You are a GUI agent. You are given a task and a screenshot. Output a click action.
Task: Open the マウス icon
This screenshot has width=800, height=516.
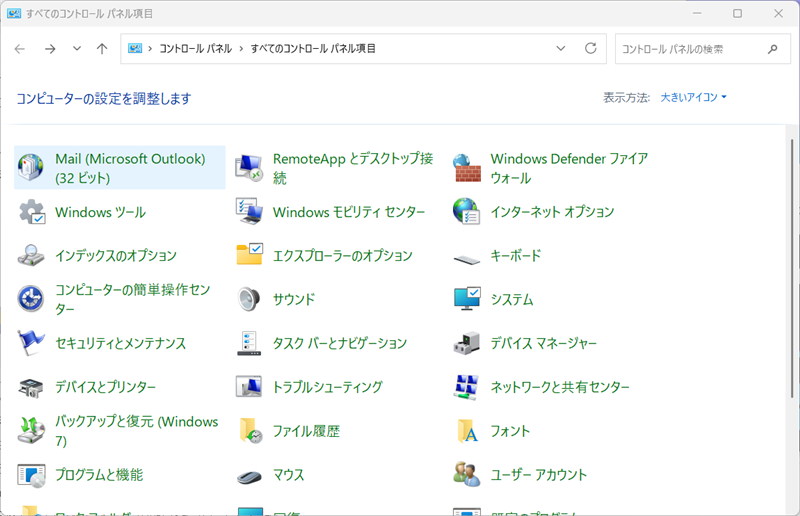249,477
